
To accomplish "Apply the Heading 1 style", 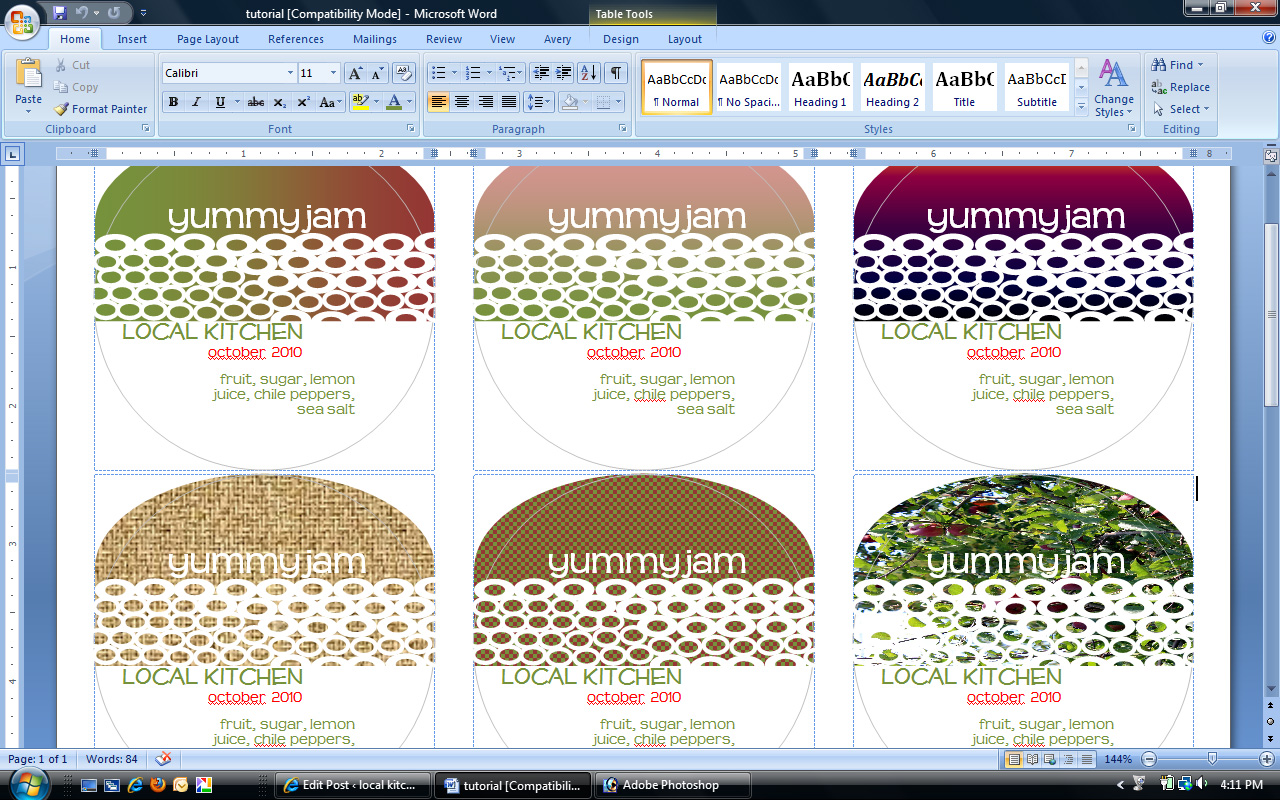I will pos(820,88).
